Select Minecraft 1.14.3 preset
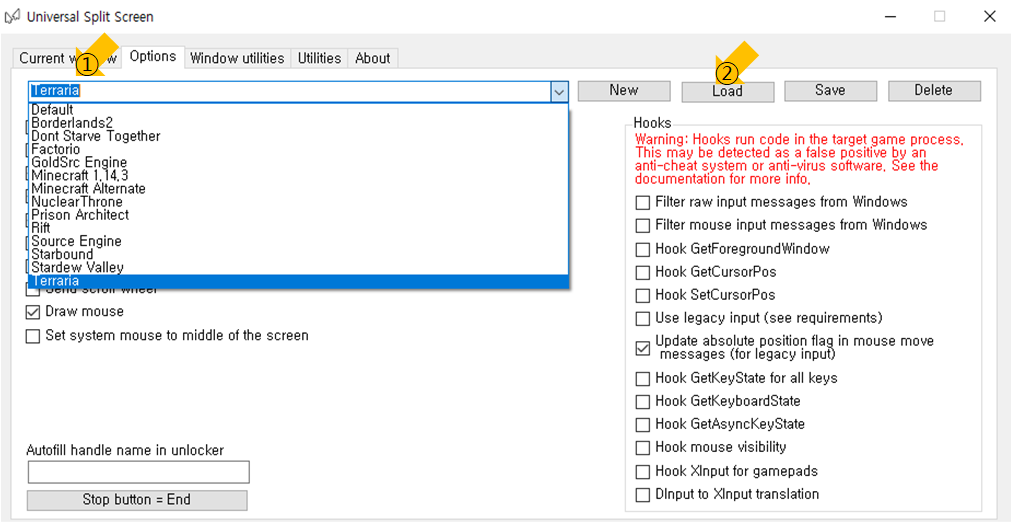The height and width of the screenshot is (526, 1012). [x=298, y=176]
